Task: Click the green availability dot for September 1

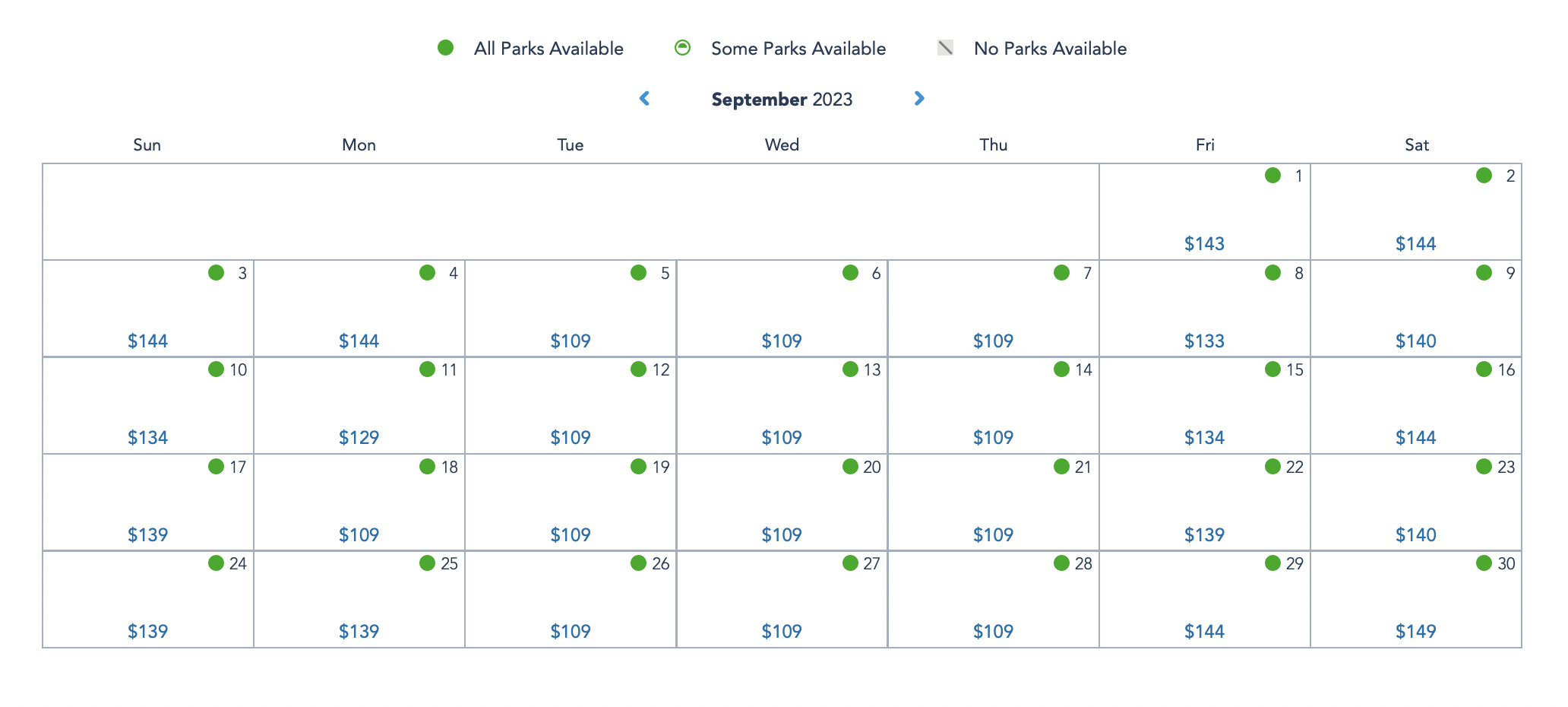Action: (x=1272, y=176)
